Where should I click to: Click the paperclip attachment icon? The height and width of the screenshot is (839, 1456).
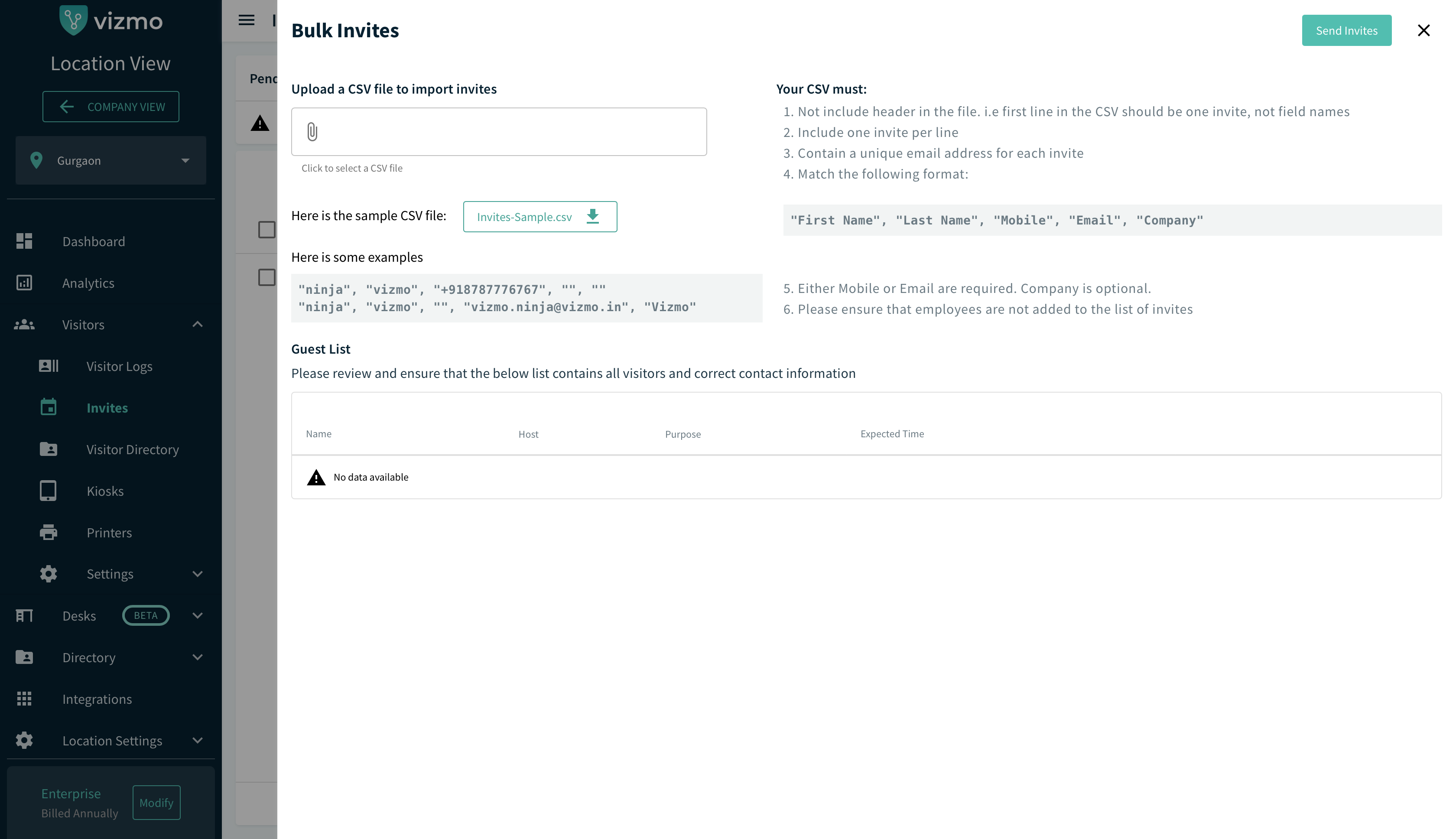coord(312,132)
